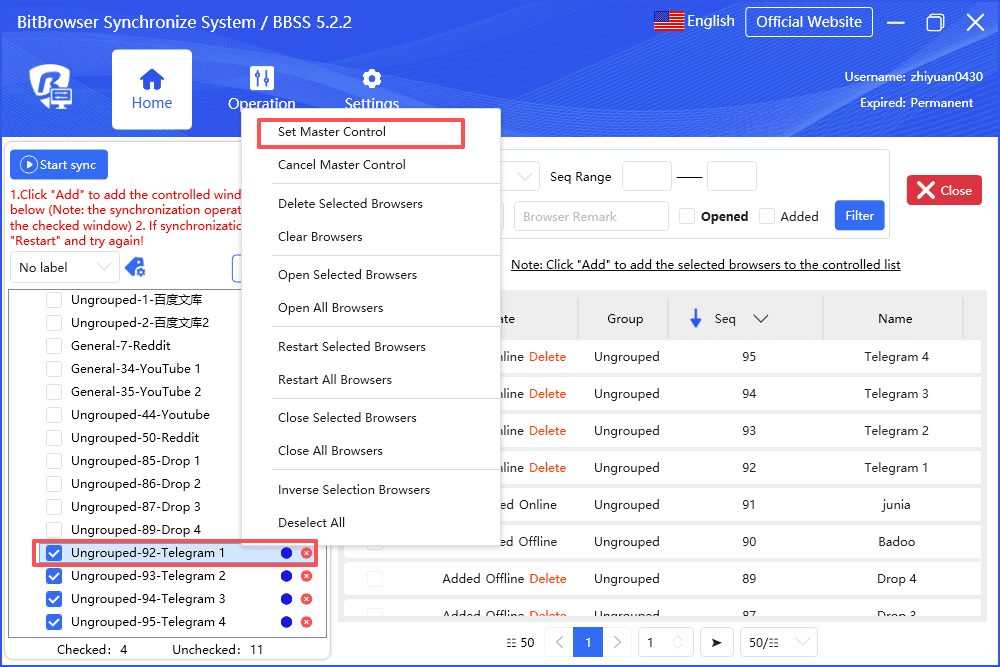Viewport: 1000px width, 667px height.
Task: Choose Restart All Browsers from context menu
Action: point(335,380)
